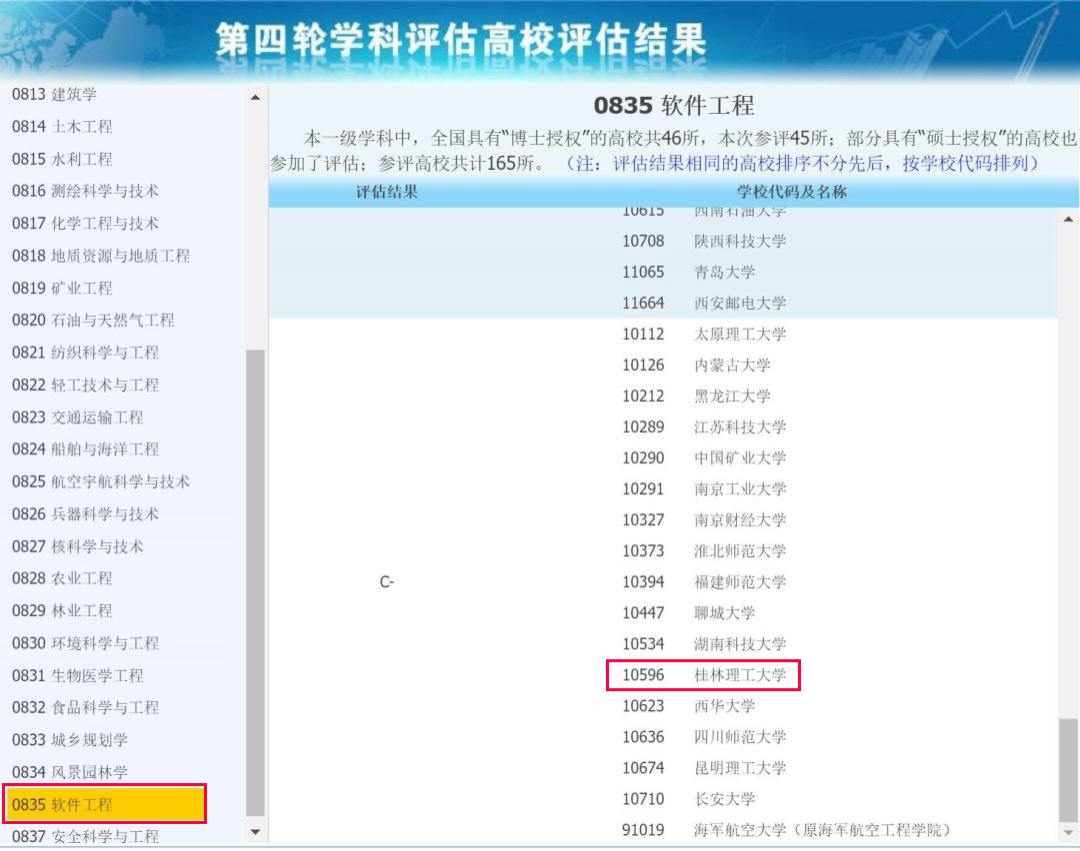Click 0824 船舶与海洋工程 item
This screenshot has width=1080, height=851.
coord(85,449)
